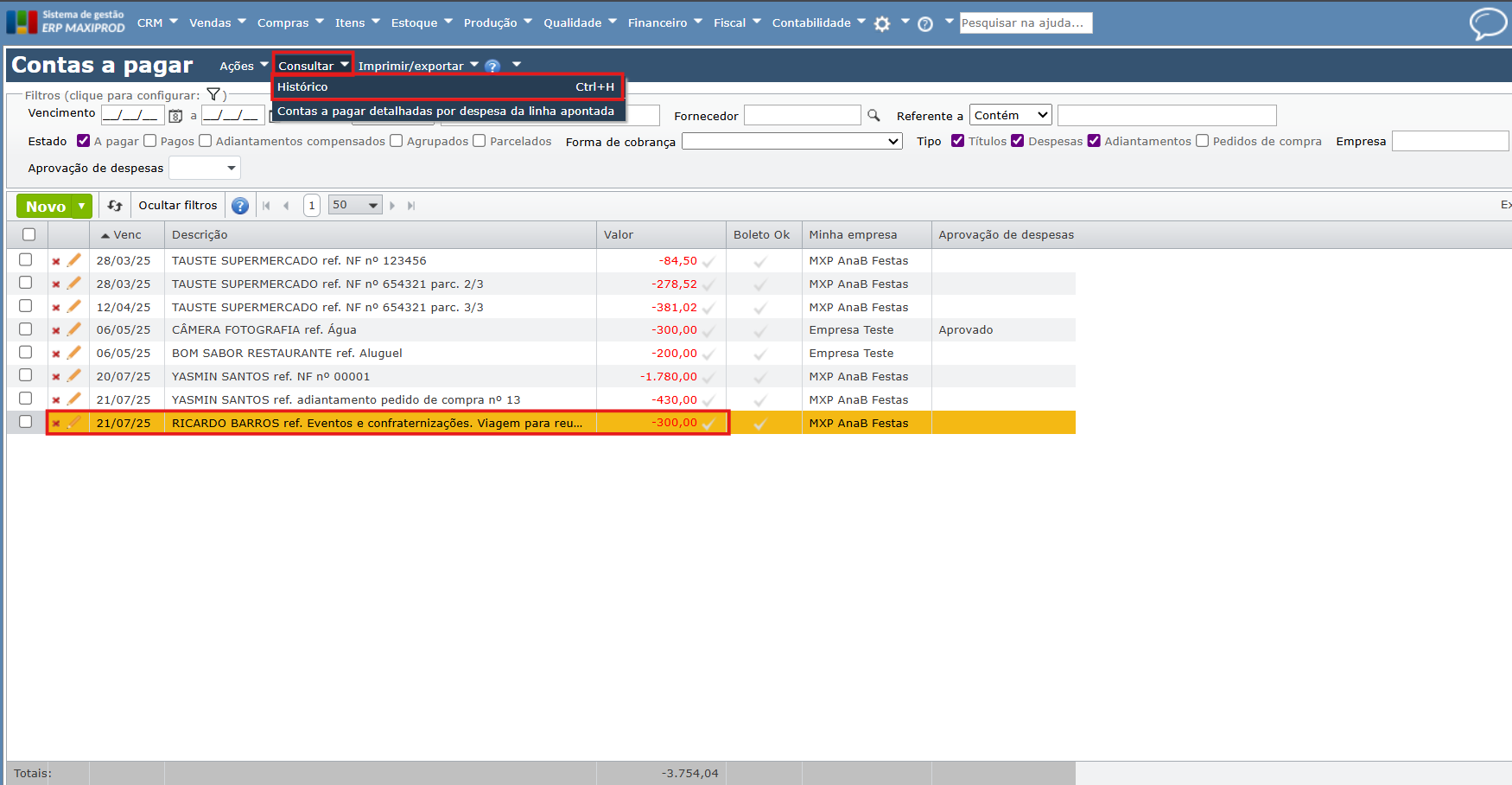The image size is (1512, 785).
Task: Go to the last page arrow
Action: coord(411,206)
